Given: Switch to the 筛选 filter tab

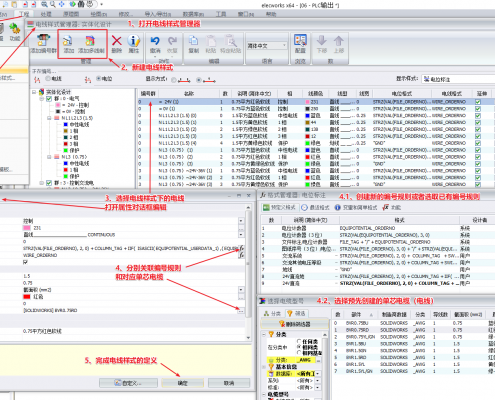Looking at the screenshot, I should click(x=297, y=313).
